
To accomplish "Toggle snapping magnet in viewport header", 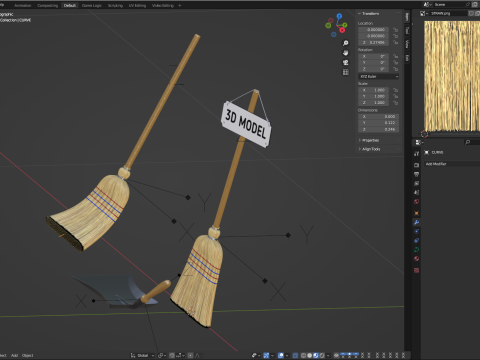I will pyautogui.click(x=172, y=355).
